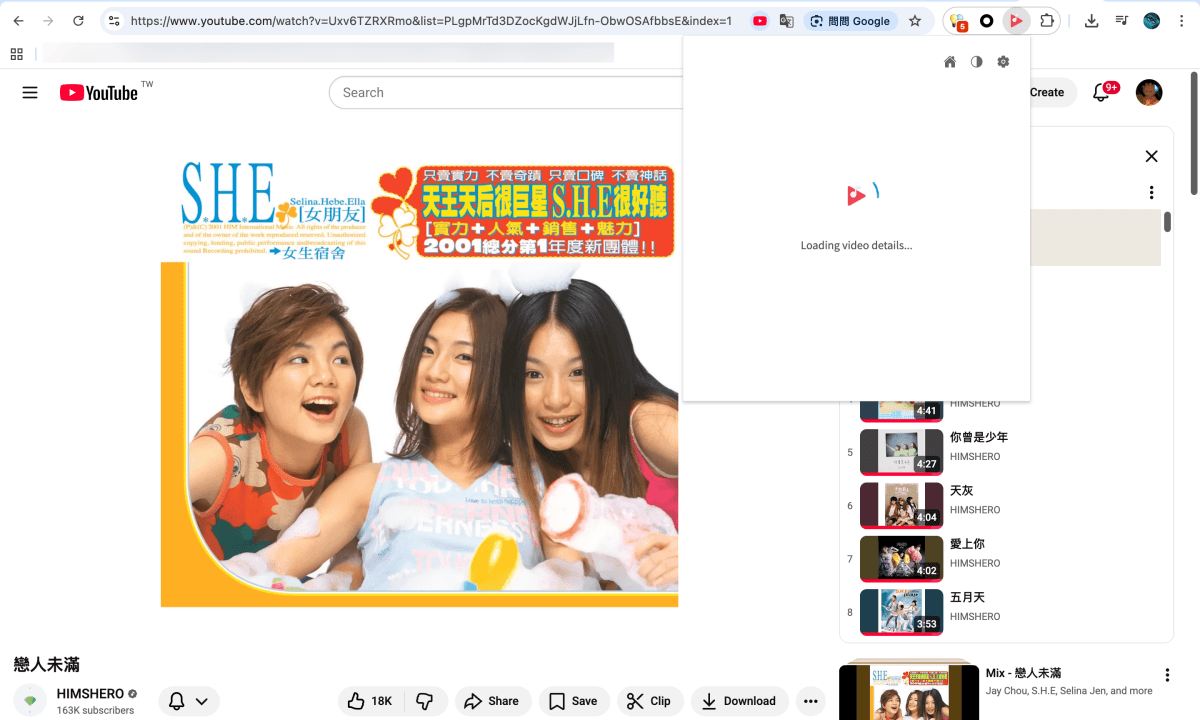1200x720 pixels.
Task: Click the YouTube logo
Action: click(100, 92)
